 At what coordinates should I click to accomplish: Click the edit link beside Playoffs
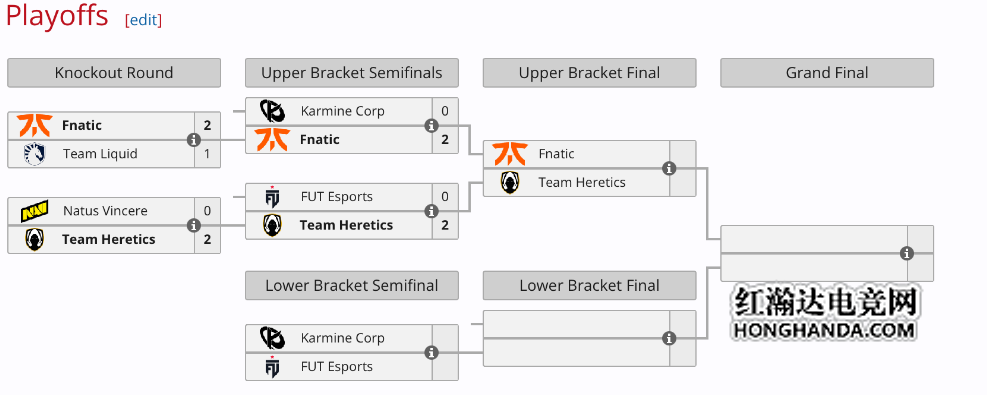[144, 20]
